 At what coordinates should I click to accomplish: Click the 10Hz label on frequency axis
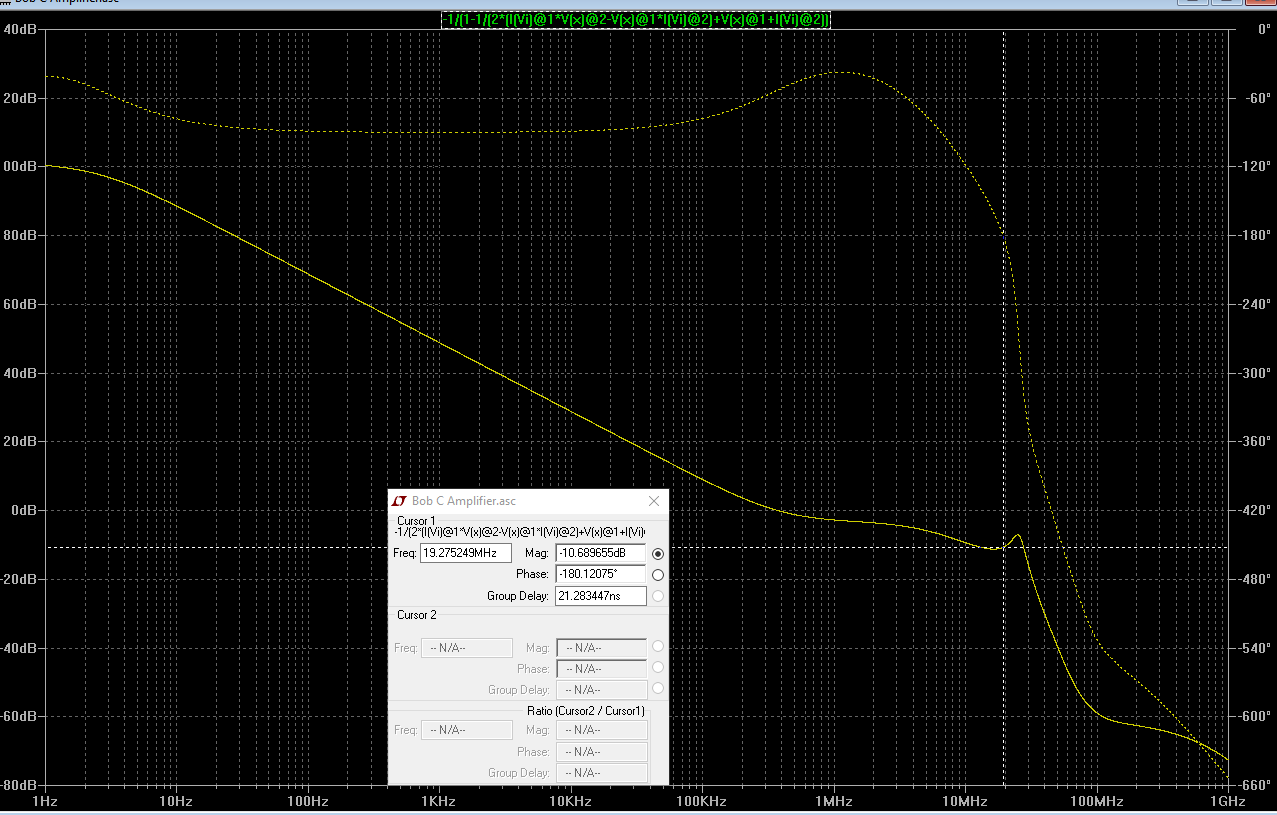coord(176,802)
